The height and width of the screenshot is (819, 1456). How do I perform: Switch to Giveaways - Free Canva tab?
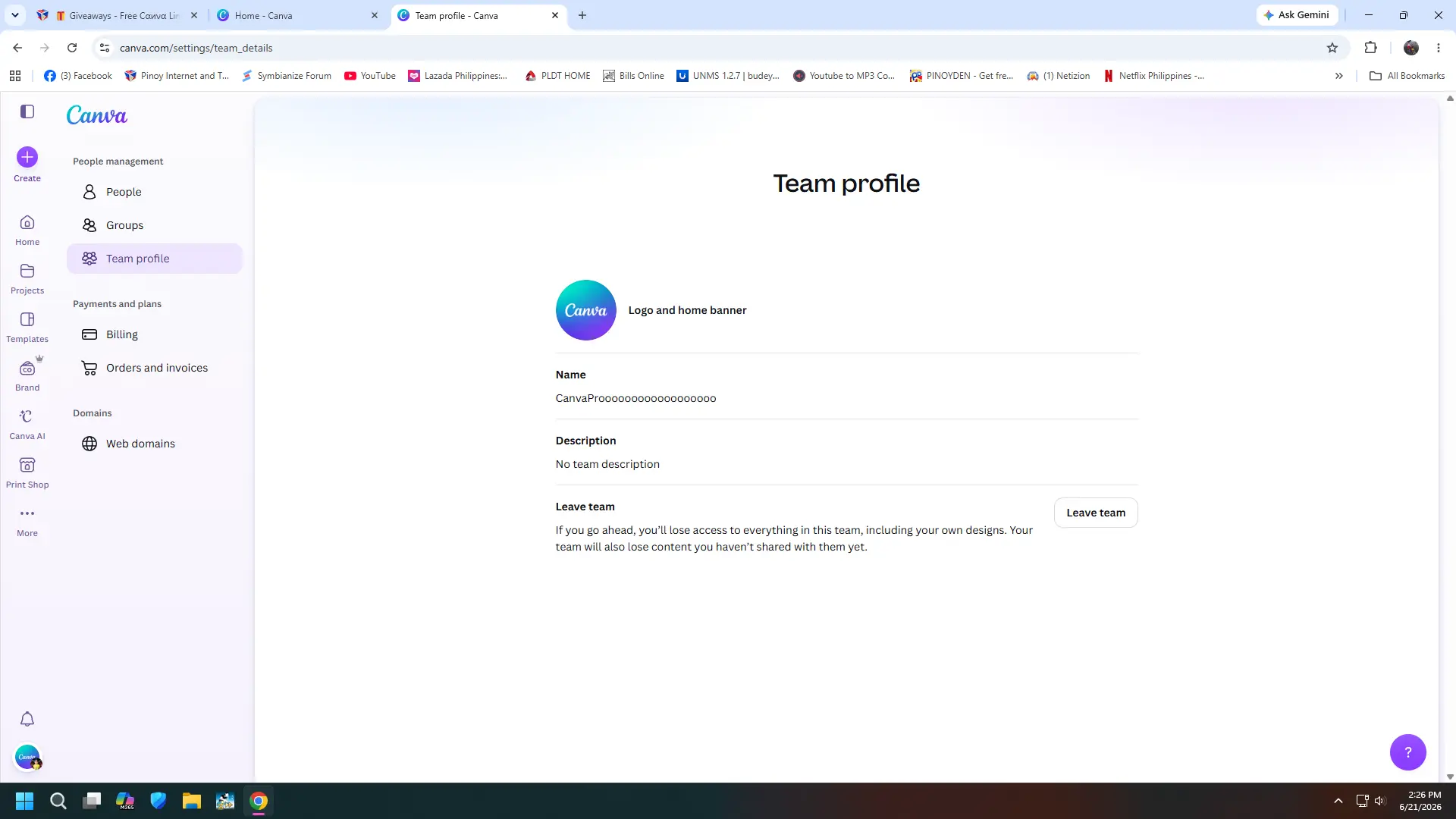click(x=118, y=15)
